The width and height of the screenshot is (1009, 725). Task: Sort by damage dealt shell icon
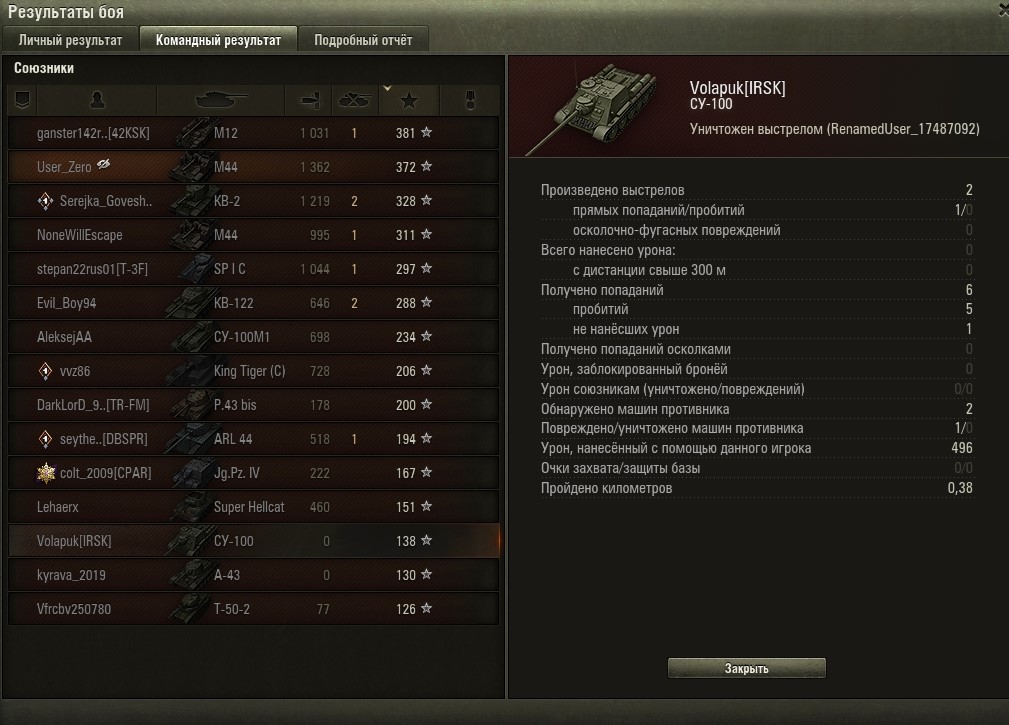point(309,100)
